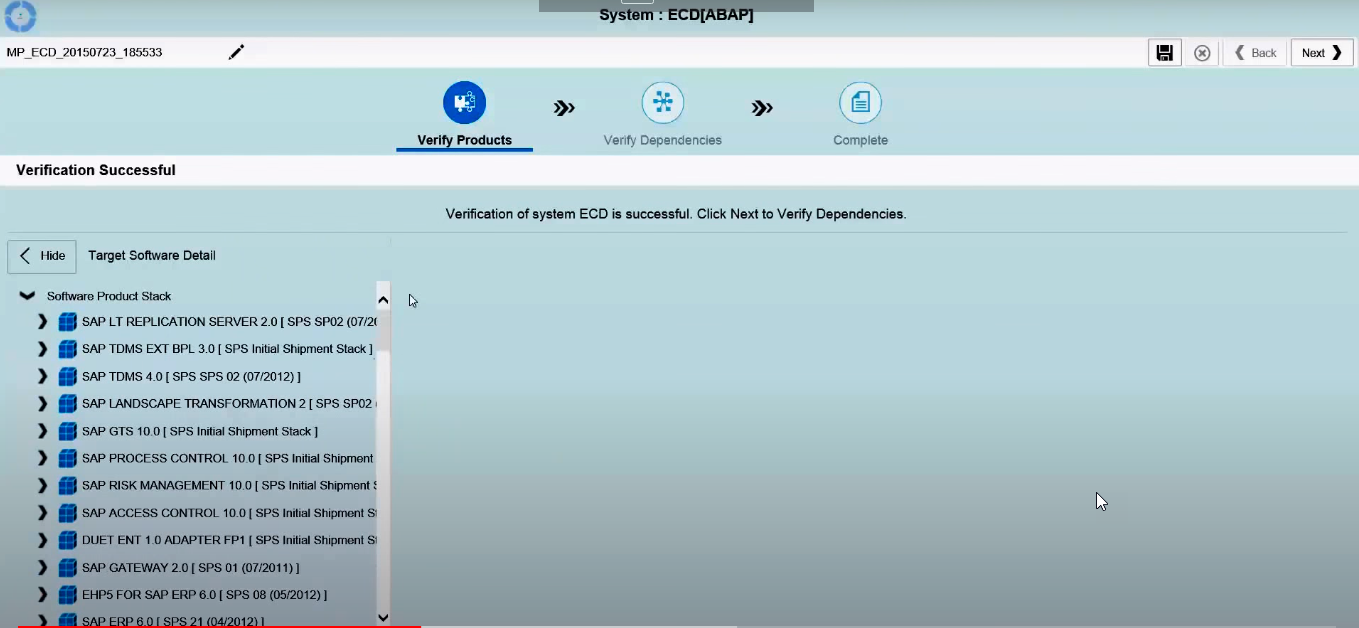Select SAP PROCESS CONTROL 10.0 row text
Image resolution: width=1359 pixels, height=628 pixels.
(x=228, y=458)
